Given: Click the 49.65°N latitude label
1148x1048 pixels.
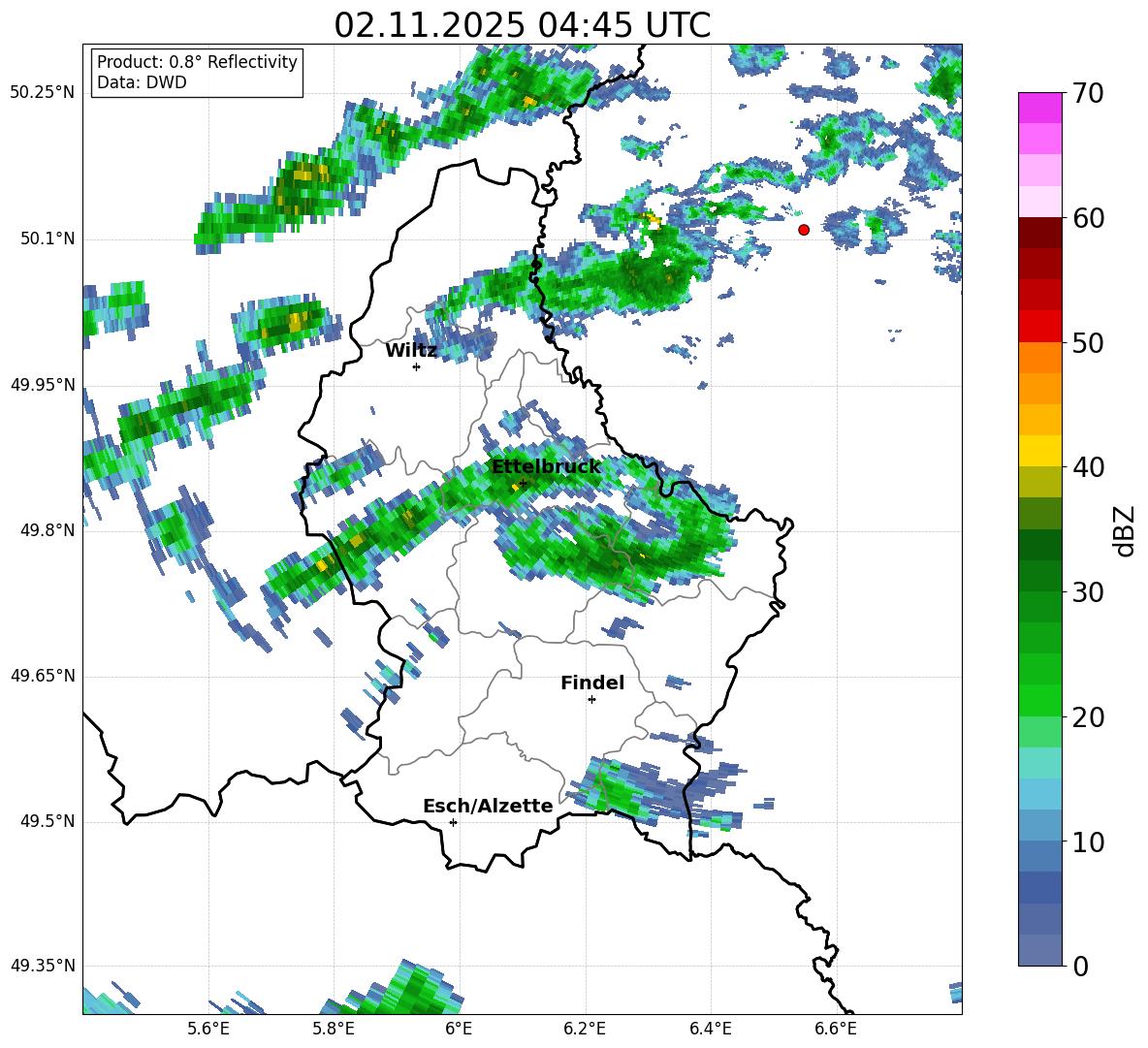Looking at the screenshot, I should pyautogui.click(x=43, y=676).
